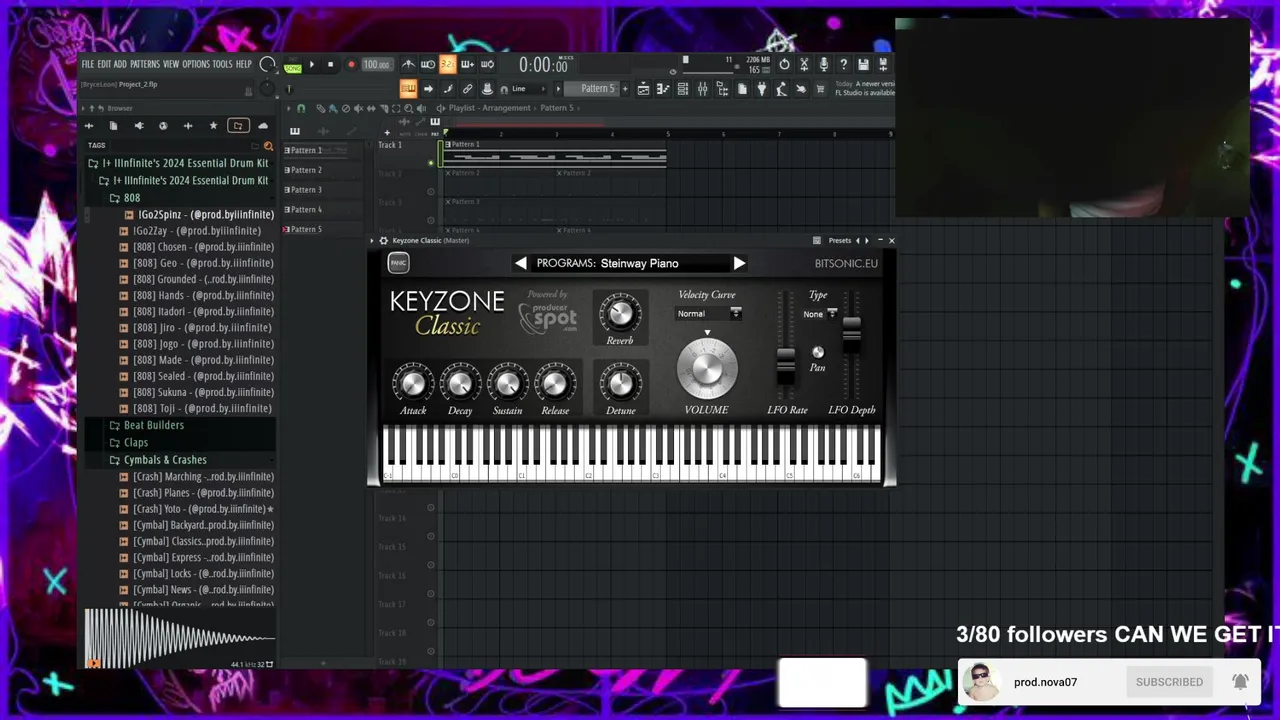Collapse the top IIInfinite's 2024 Essential Drum Kit folder
Image resolution: width=1280 pixels, height=720 pixels.
coord(180,163)
